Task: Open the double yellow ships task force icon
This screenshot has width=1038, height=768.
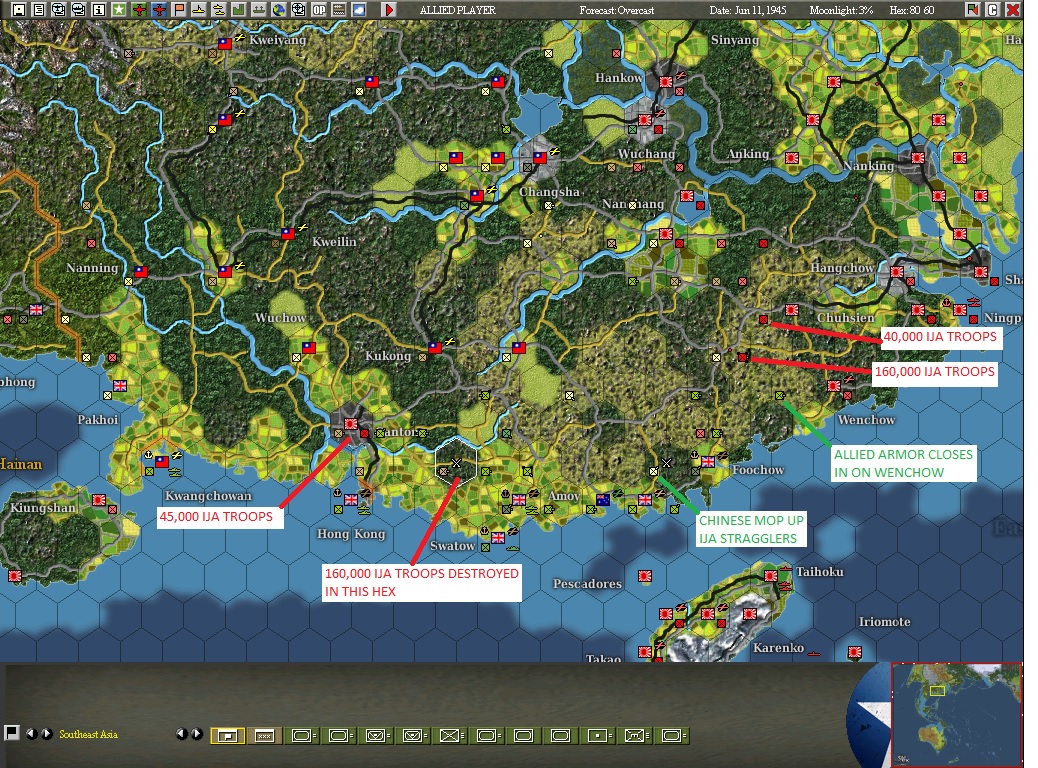Action: (218, 10)
